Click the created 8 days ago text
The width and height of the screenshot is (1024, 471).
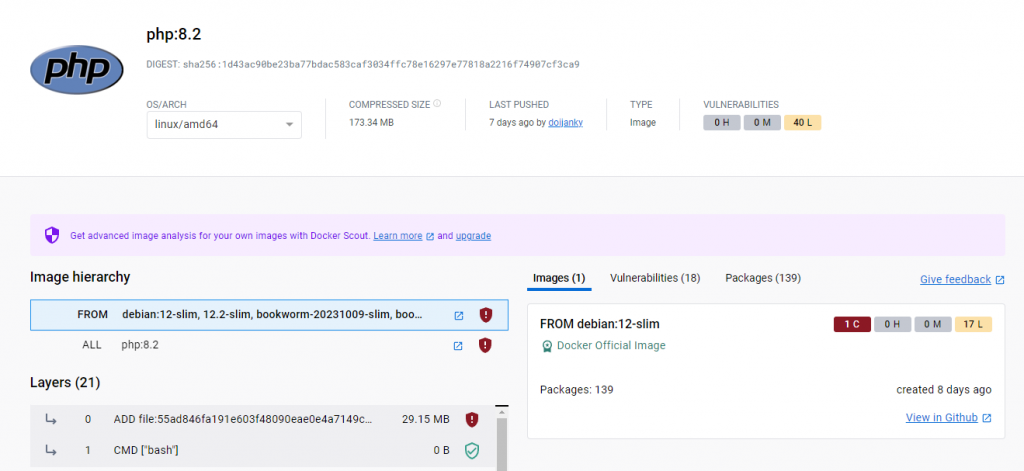944,389
